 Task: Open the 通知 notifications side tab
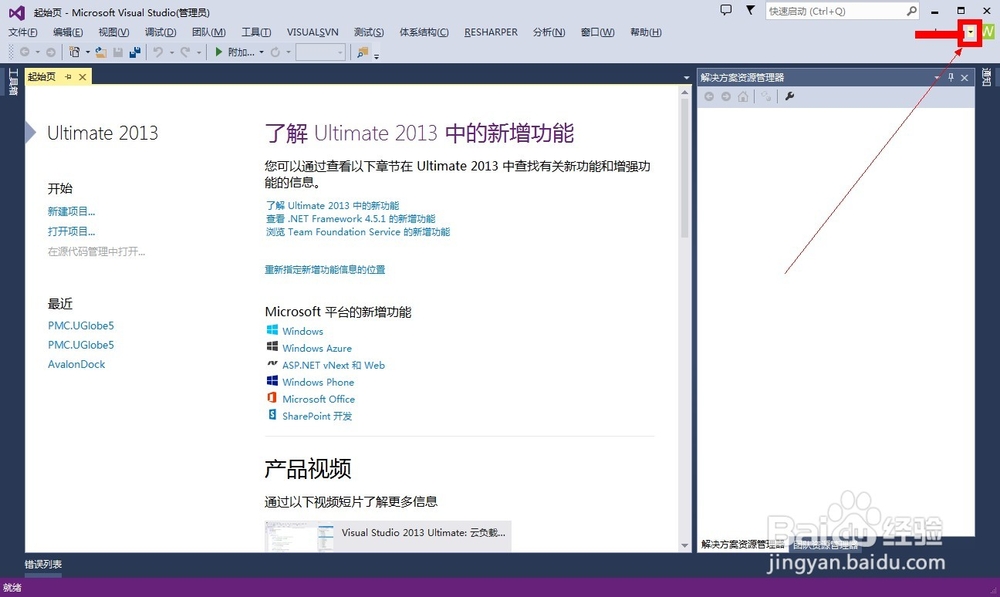987,77
